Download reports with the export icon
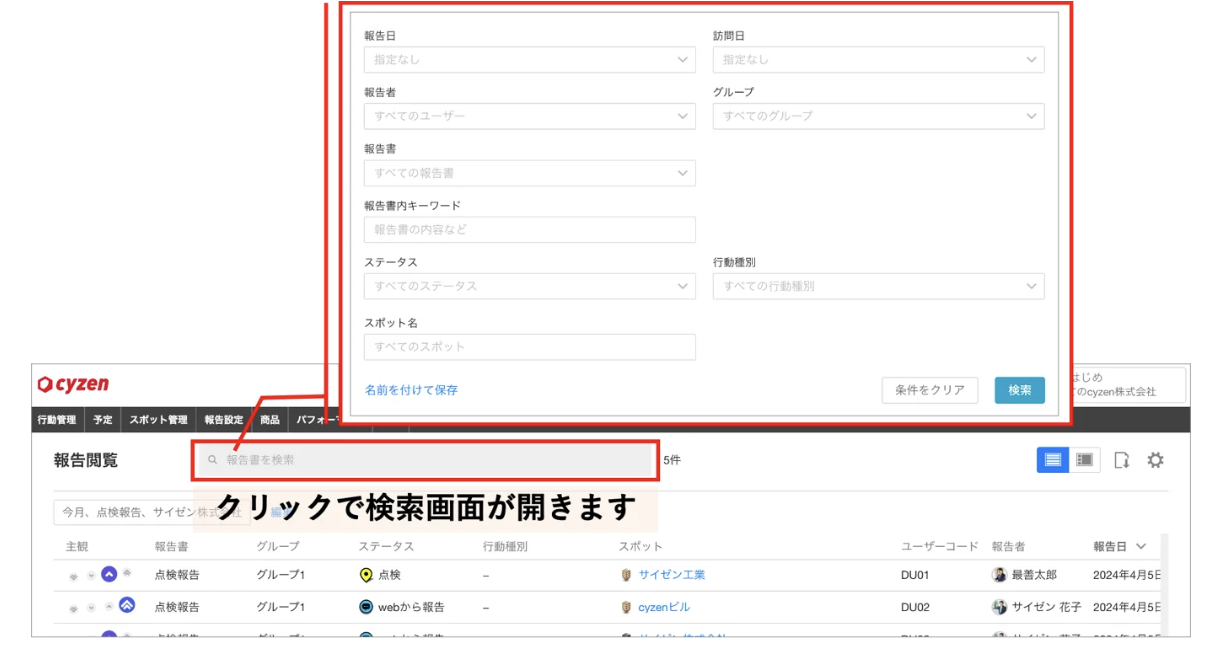1206x652 pixels. click(x=1122, y=460)
